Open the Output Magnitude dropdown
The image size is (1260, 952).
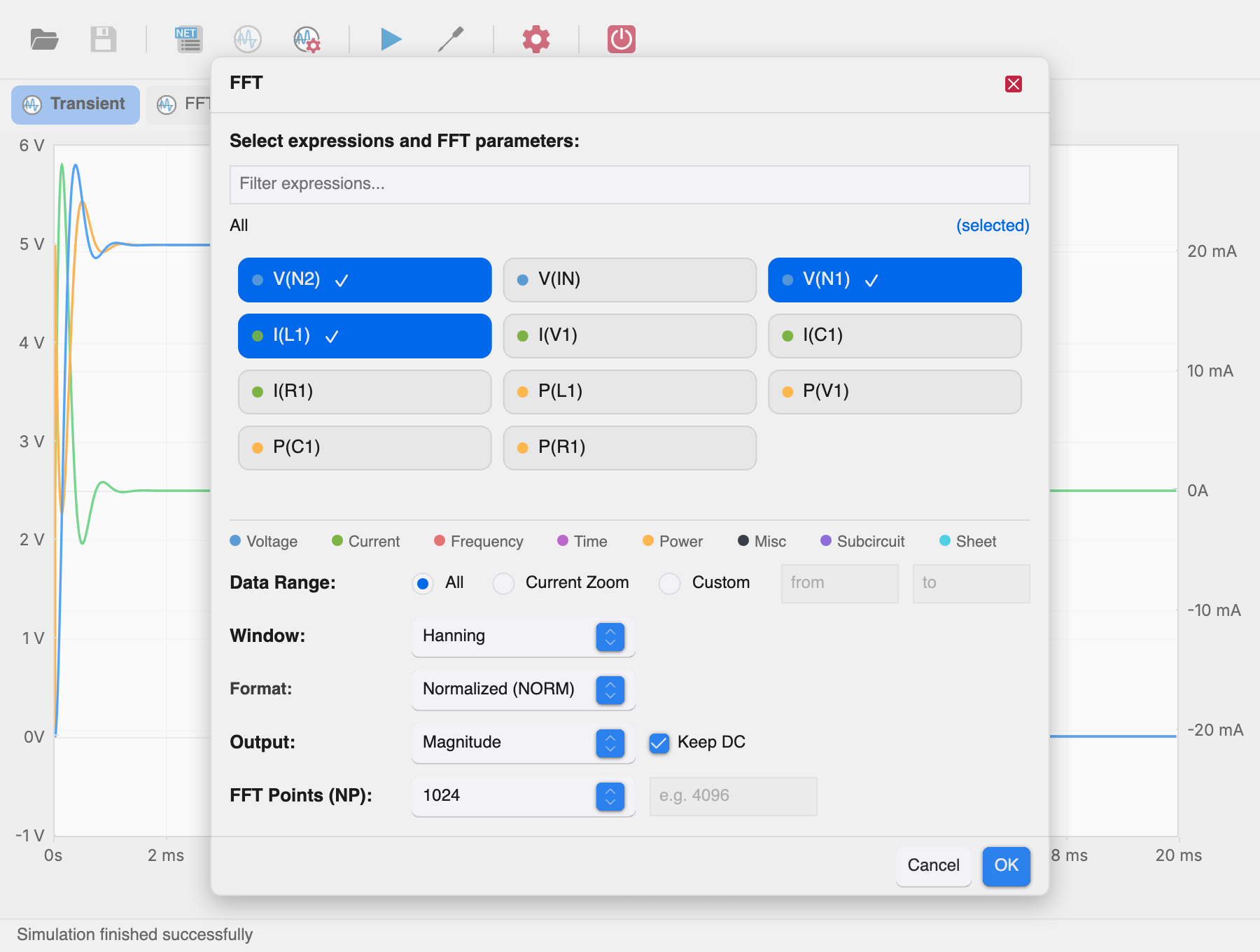(524, 743)
